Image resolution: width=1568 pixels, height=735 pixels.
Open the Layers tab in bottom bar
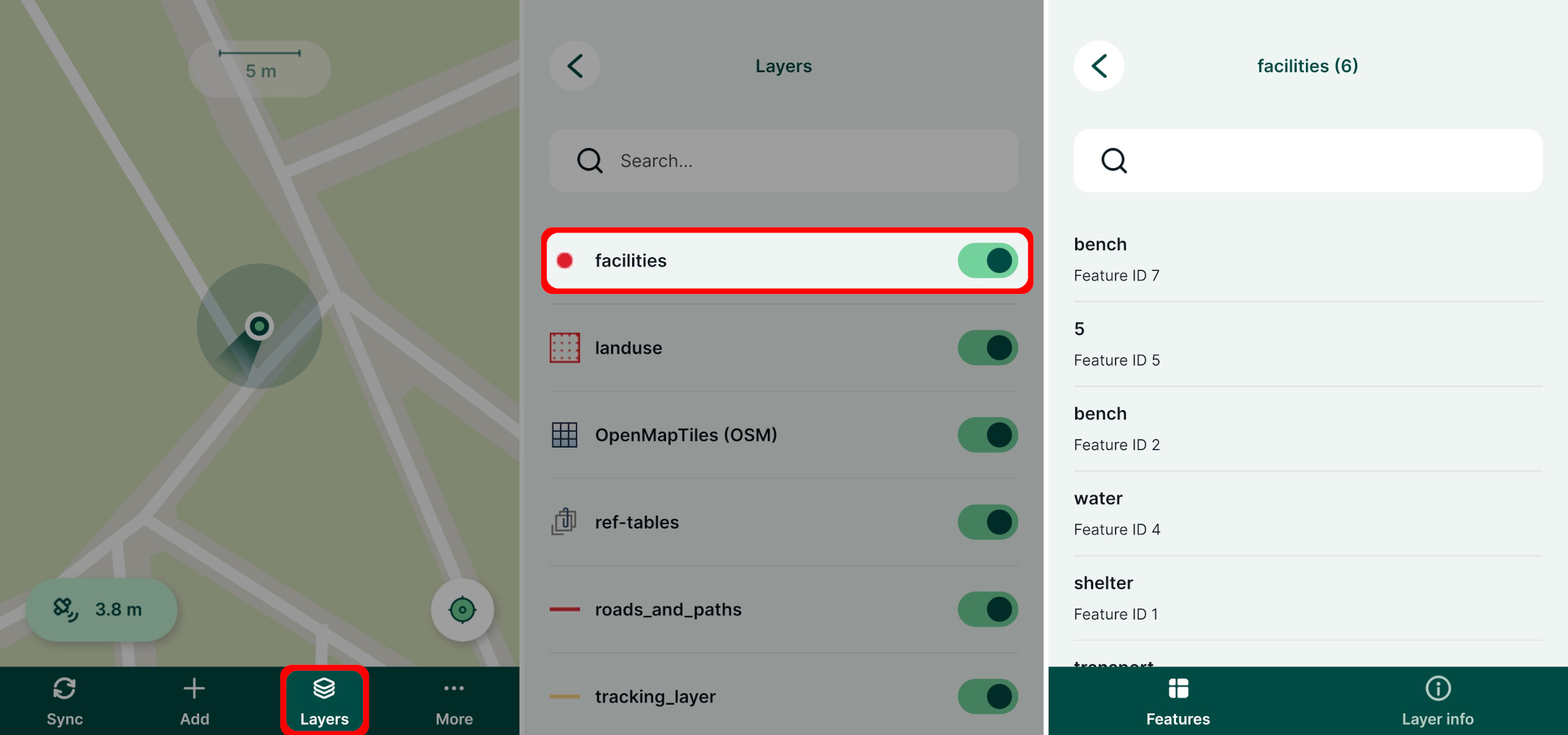tap(324, 701)
